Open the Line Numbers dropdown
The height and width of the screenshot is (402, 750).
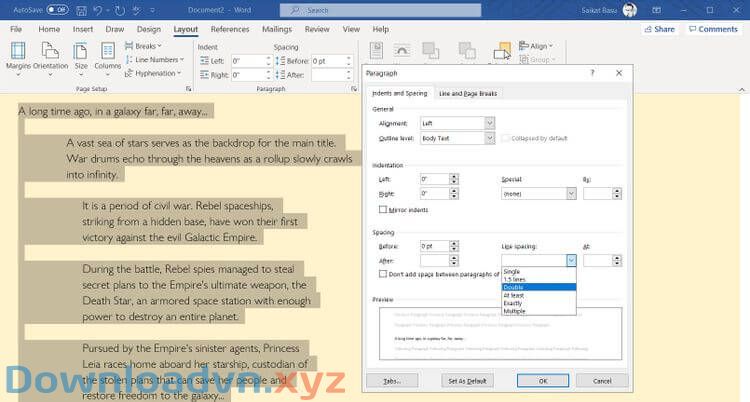pyautogui.click(x=154, y=60)
